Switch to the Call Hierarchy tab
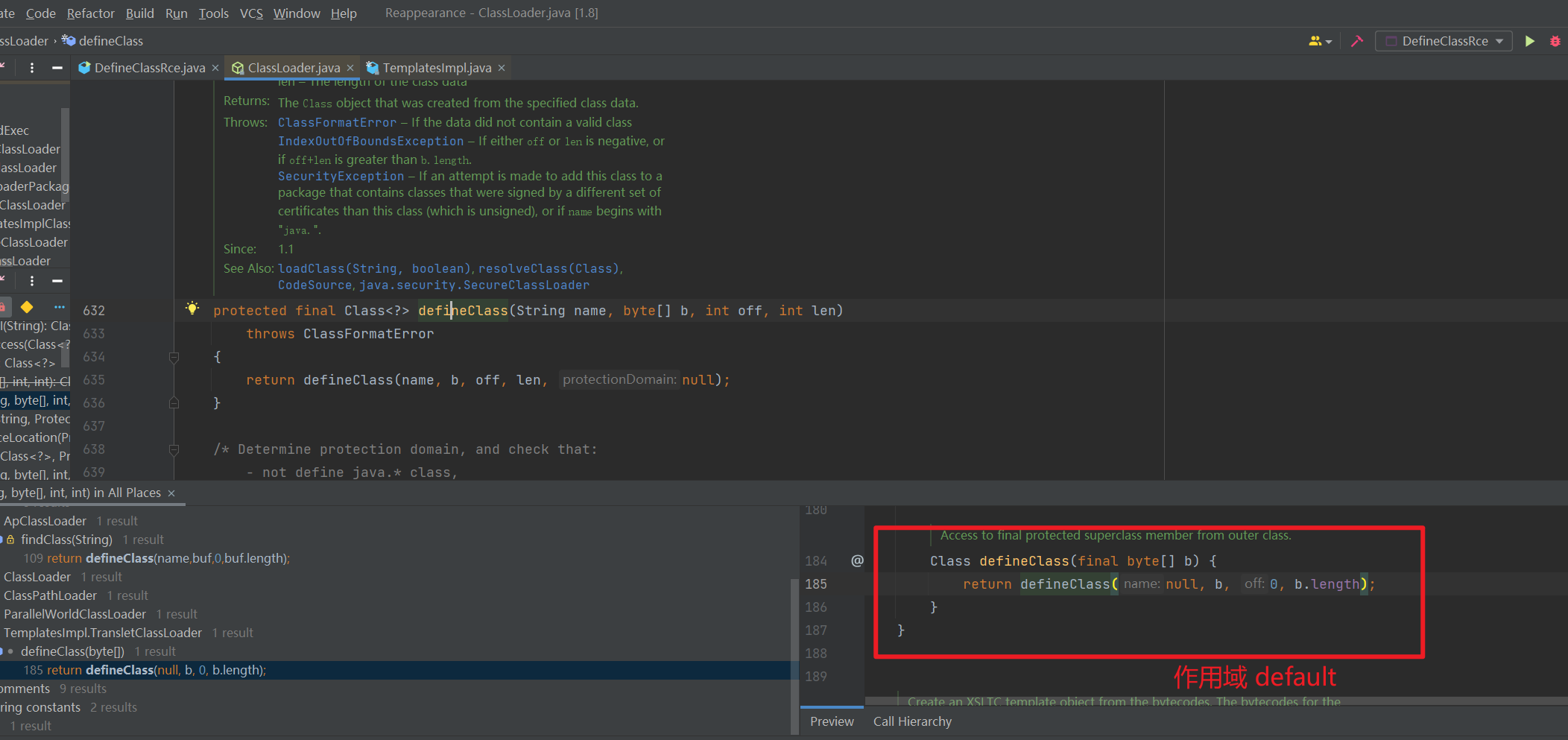Image resolution: width=1568 pixels, height=740 pixels. [x=911, y=721]
